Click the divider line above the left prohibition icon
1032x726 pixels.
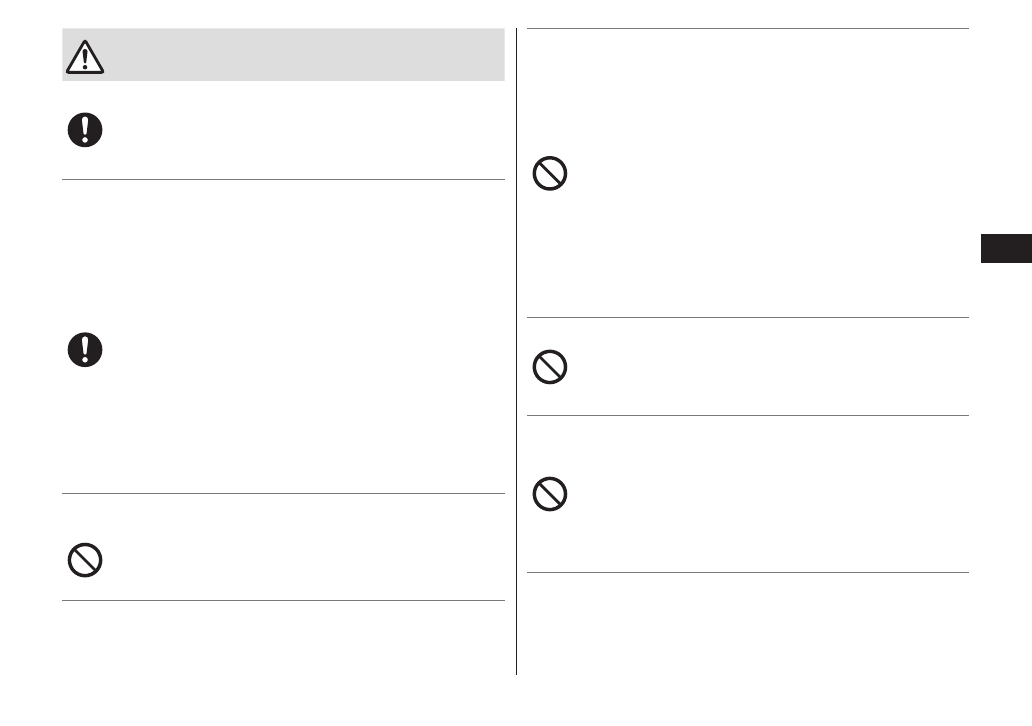click(x=283, y=493)
